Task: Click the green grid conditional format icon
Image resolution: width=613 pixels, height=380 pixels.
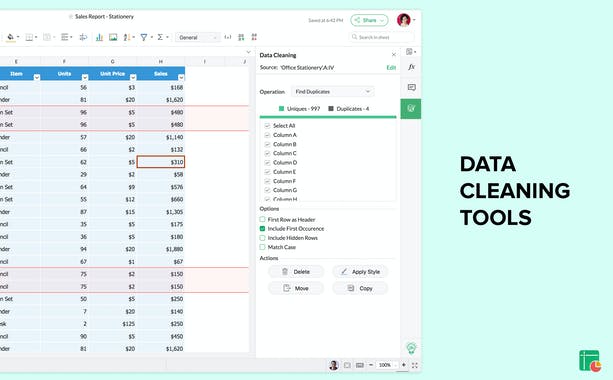Action: point(241,37)
